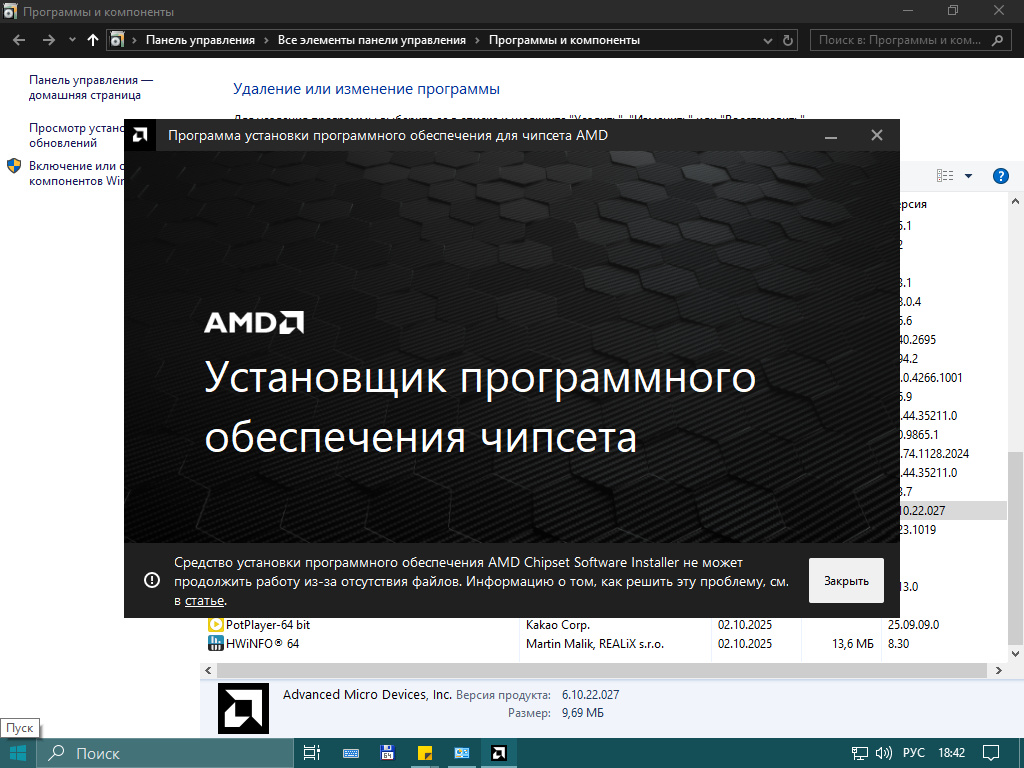Open the yellow sticky notes taskbar app
The width and height of the screenshot is (1024, 768).
coord(424,753)
